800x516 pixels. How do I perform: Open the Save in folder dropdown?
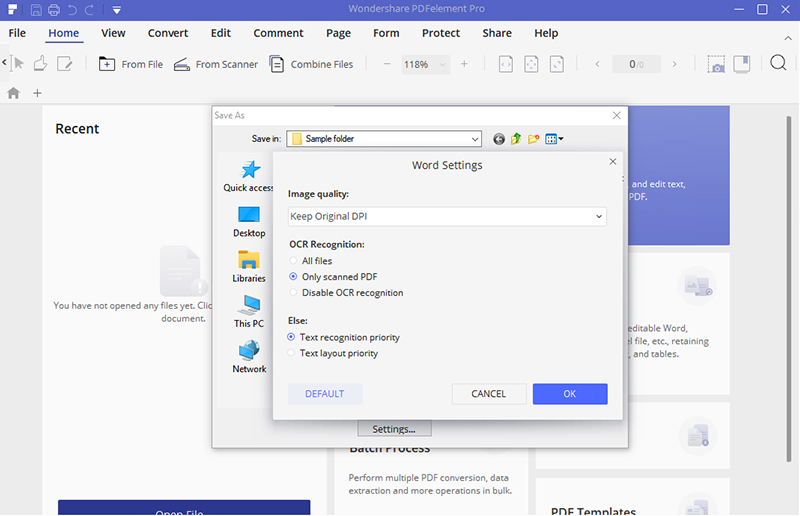[x=384, y=139]
